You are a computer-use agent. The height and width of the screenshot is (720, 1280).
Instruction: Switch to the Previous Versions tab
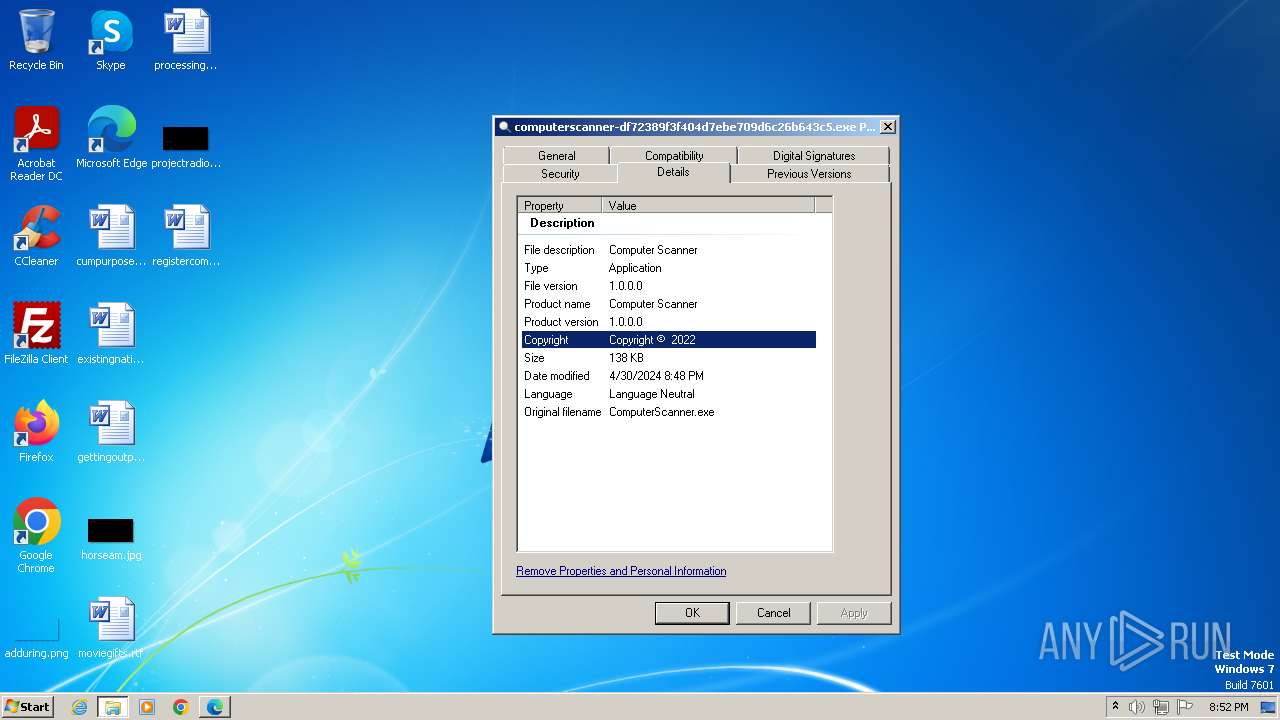click(x=809, y=173)
